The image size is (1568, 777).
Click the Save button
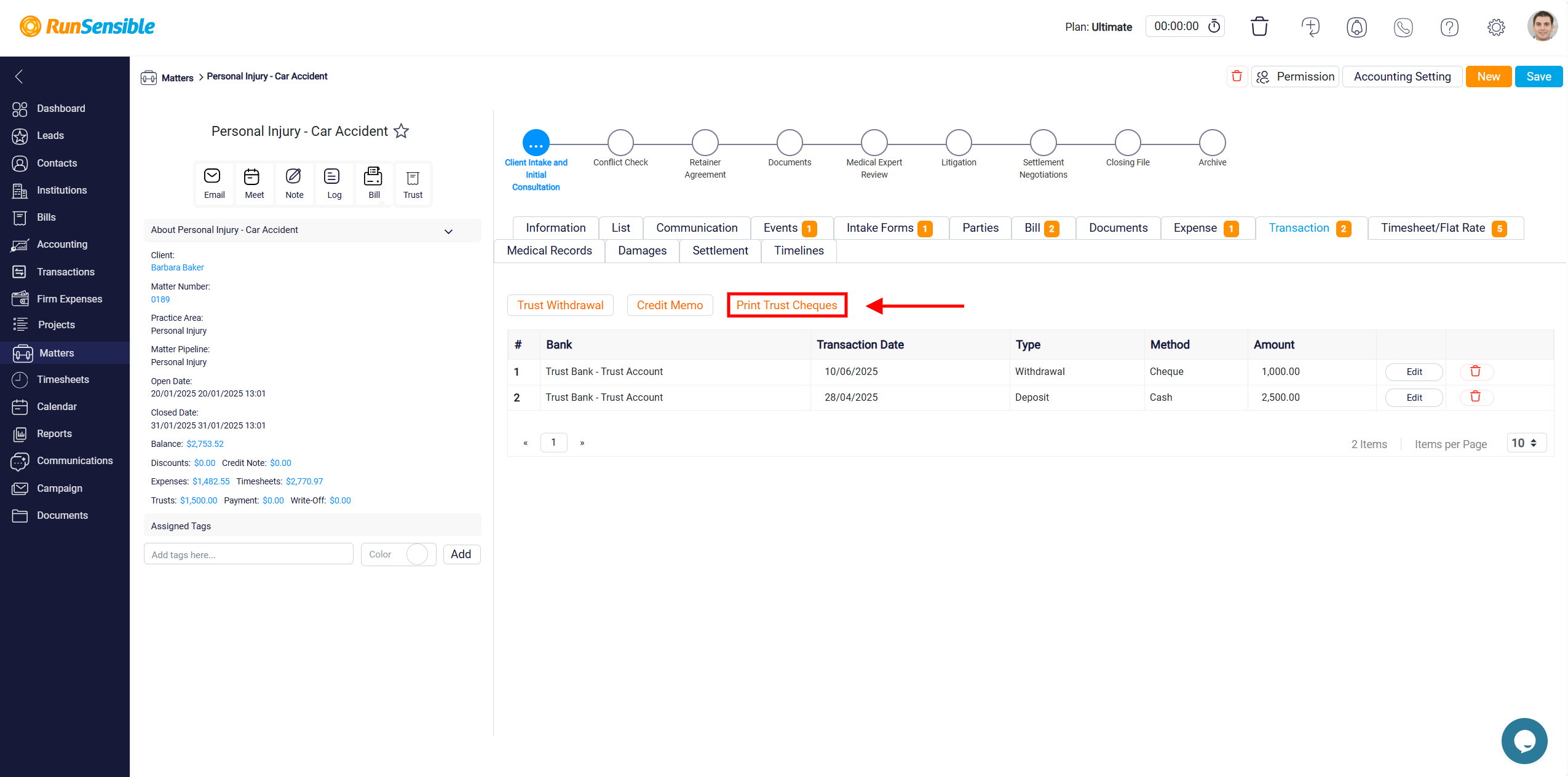(x=1538, y=77)
